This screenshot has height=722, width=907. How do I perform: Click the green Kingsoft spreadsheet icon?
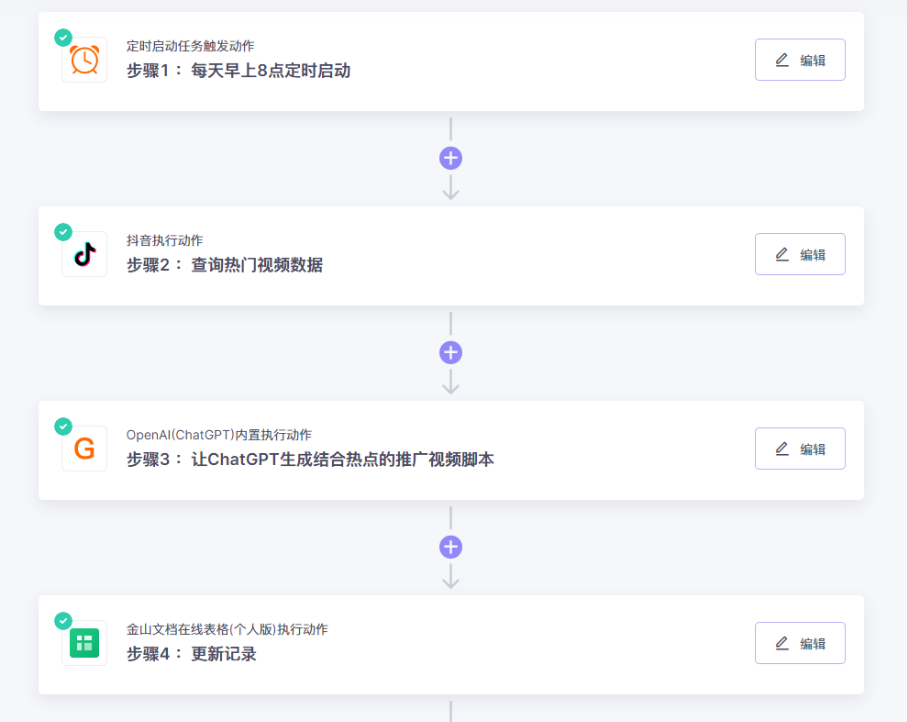tap(84, 643)
